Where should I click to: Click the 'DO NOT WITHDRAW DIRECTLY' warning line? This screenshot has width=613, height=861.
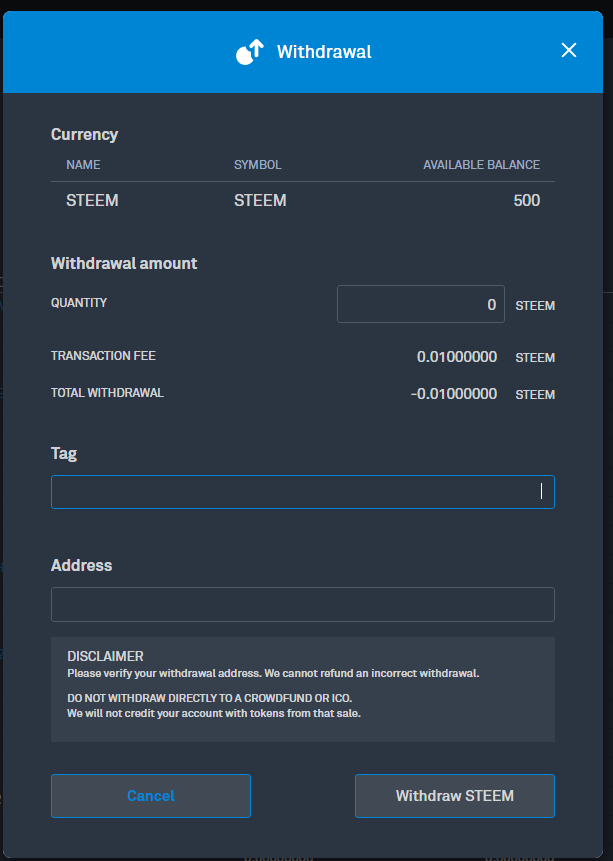tap(209, 698)
